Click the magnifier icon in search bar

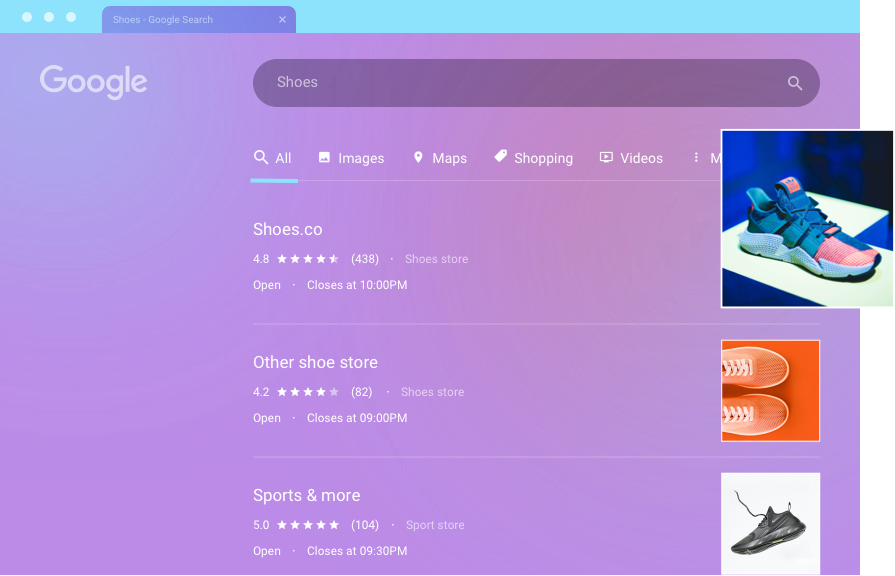pos(795,83)
